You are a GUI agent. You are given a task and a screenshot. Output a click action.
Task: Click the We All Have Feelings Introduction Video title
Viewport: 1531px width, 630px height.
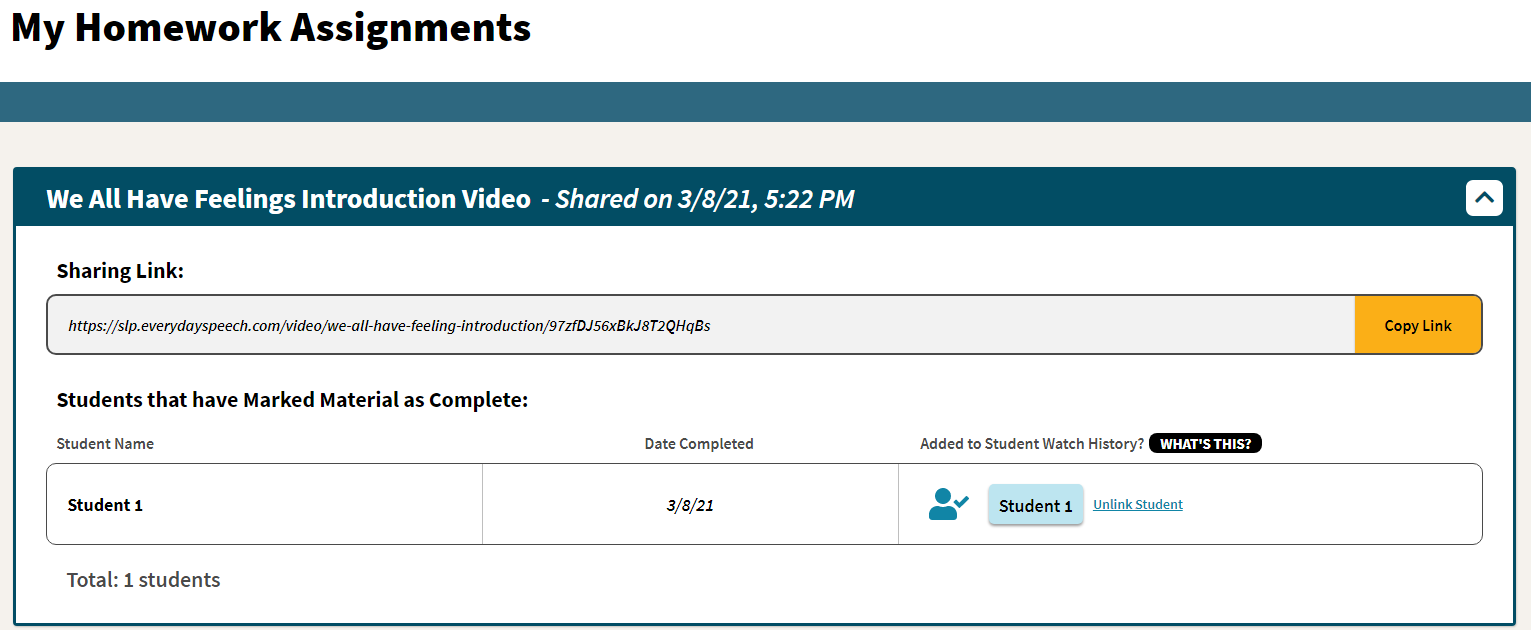288,199
